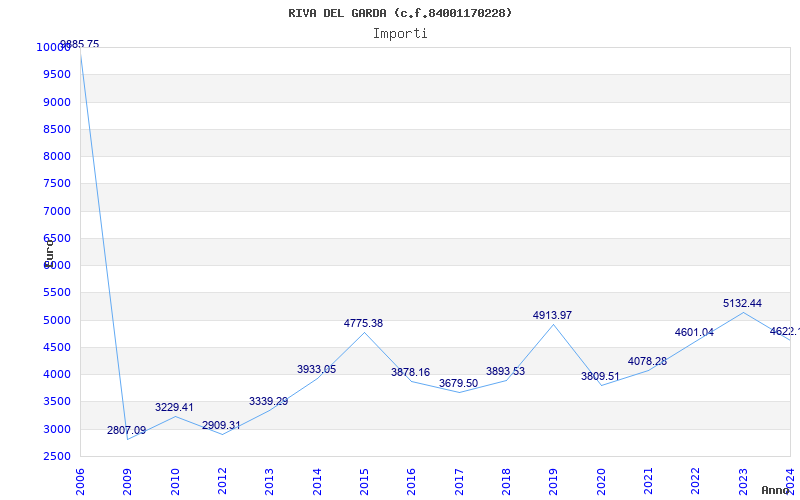The width and height of the screenshot is (800, 500).
Task: Click the y-axis value 9000
Action: click(x=57, y=102)
